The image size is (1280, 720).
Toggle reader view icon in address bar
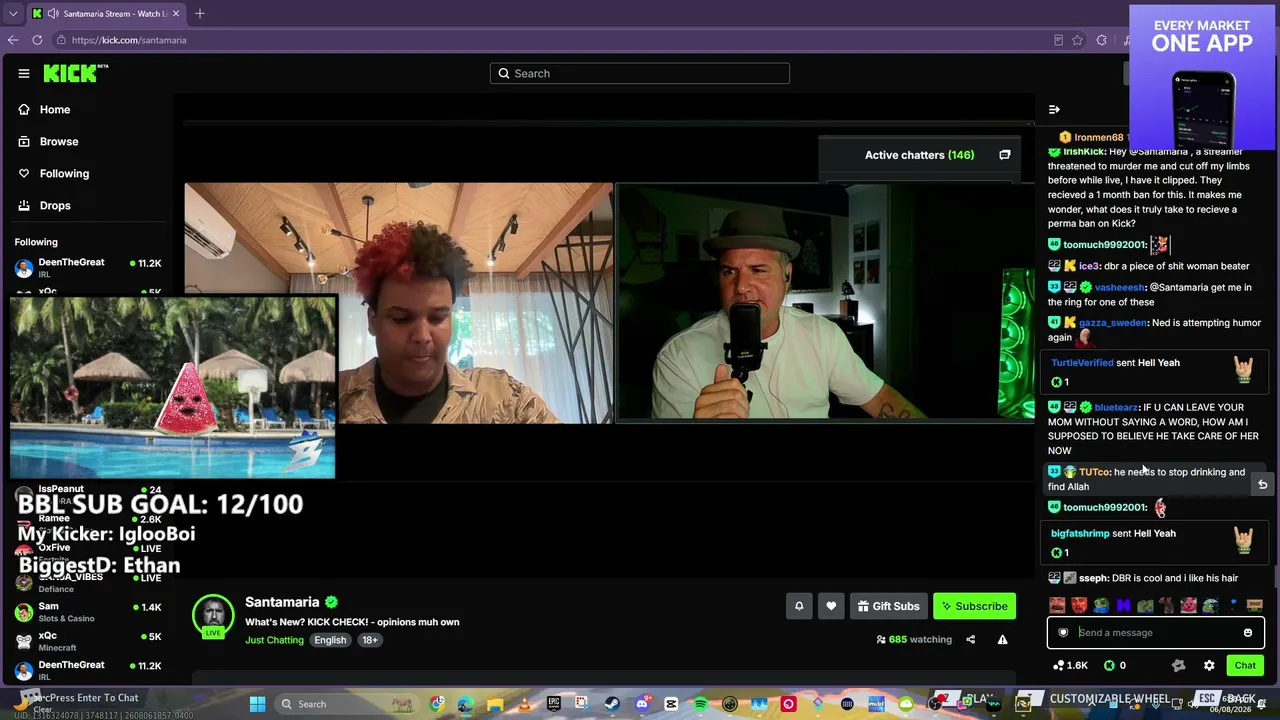1058,40
